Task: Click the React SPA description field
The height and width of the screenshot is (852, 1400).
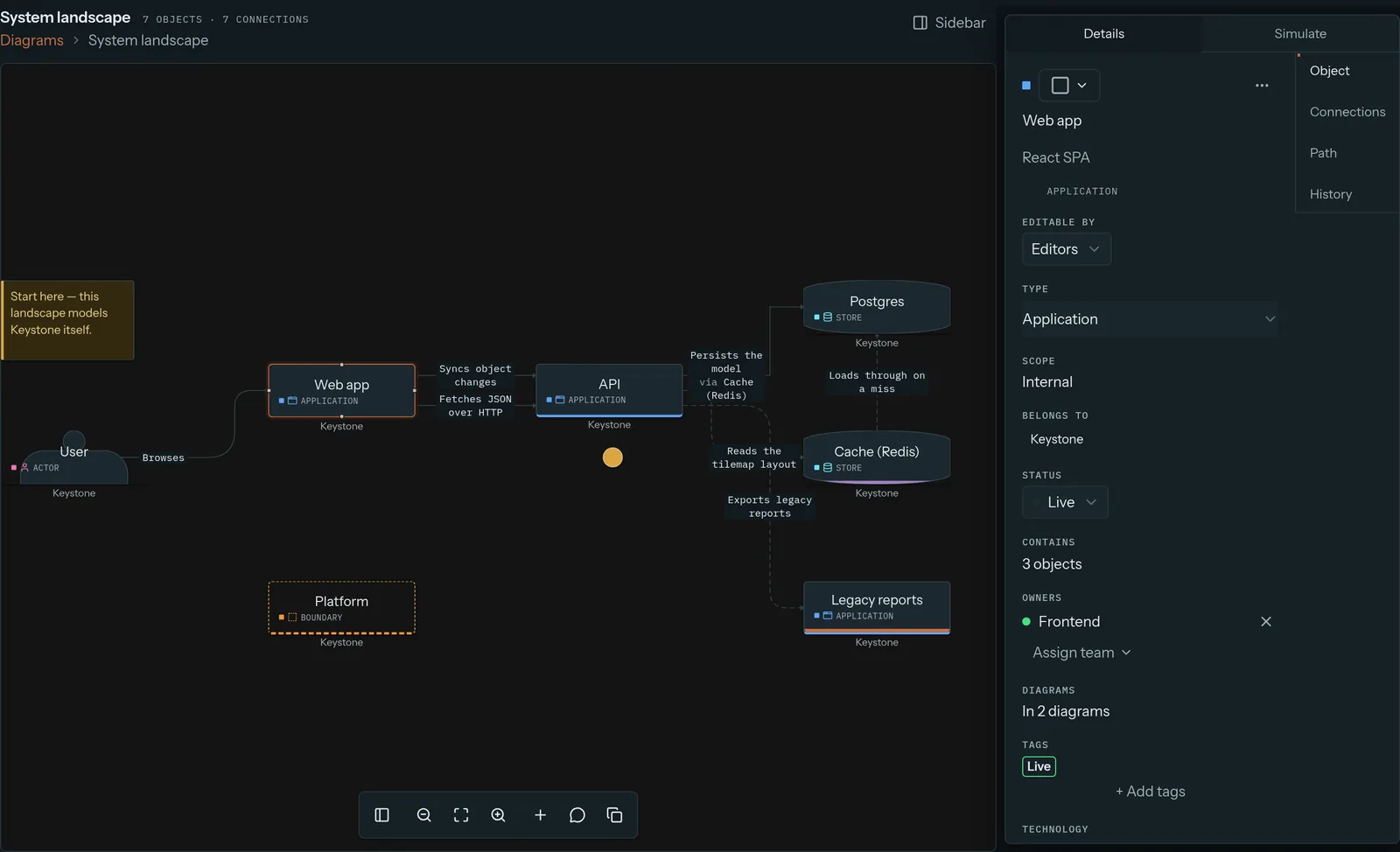Action: pyautogui.click(x=1056, y=157)
